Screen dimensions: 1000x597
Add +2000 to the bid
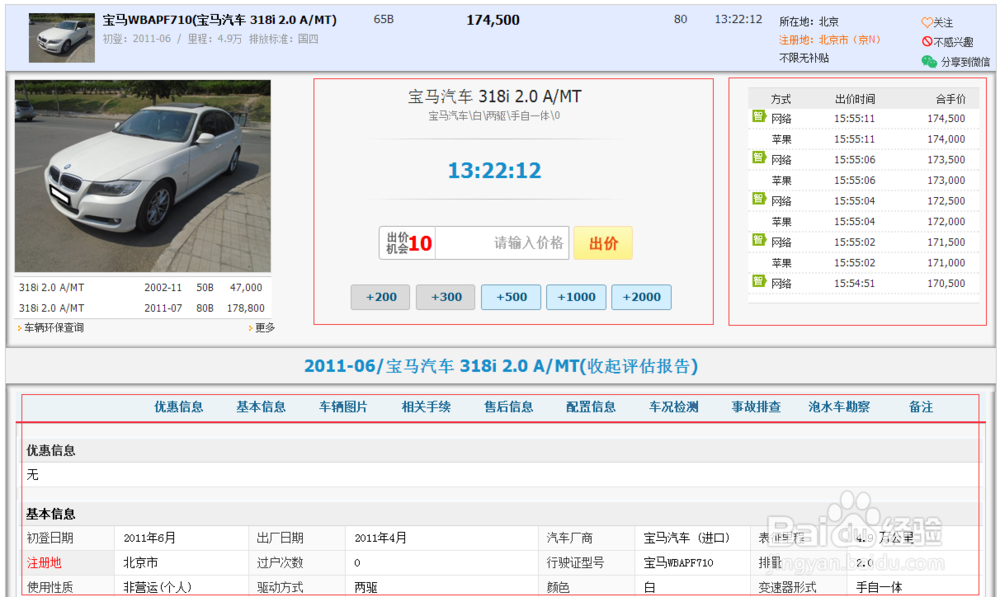pos(641,297)
